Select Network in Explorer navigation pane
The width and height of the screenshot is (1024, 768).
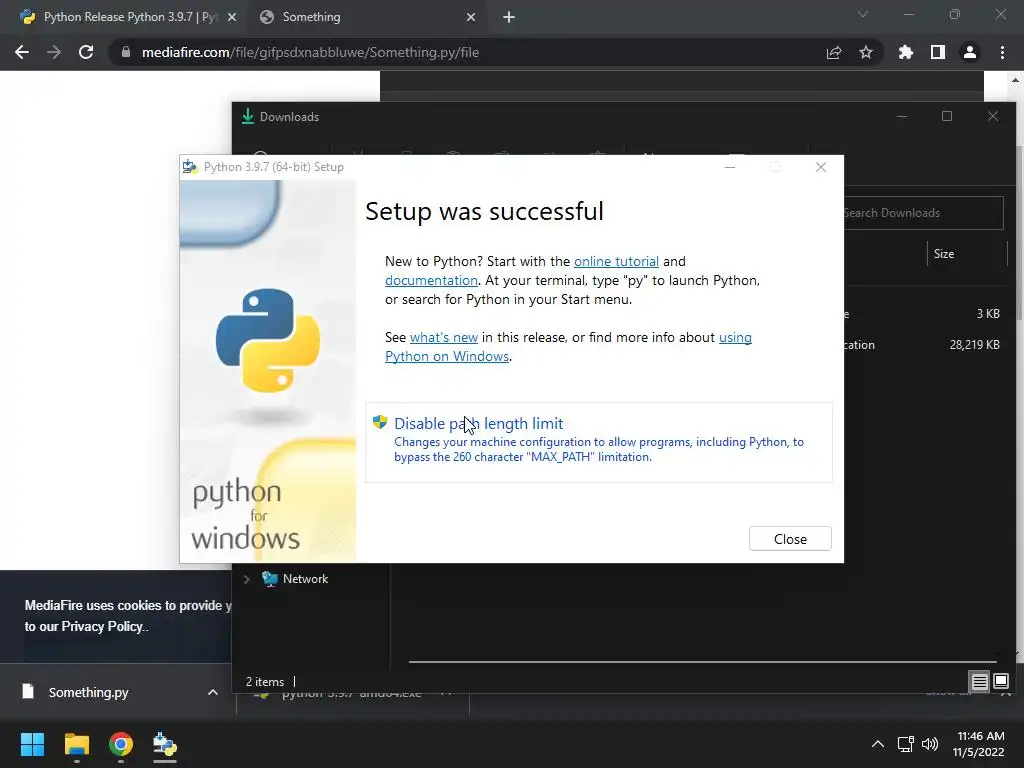point(305,579)
